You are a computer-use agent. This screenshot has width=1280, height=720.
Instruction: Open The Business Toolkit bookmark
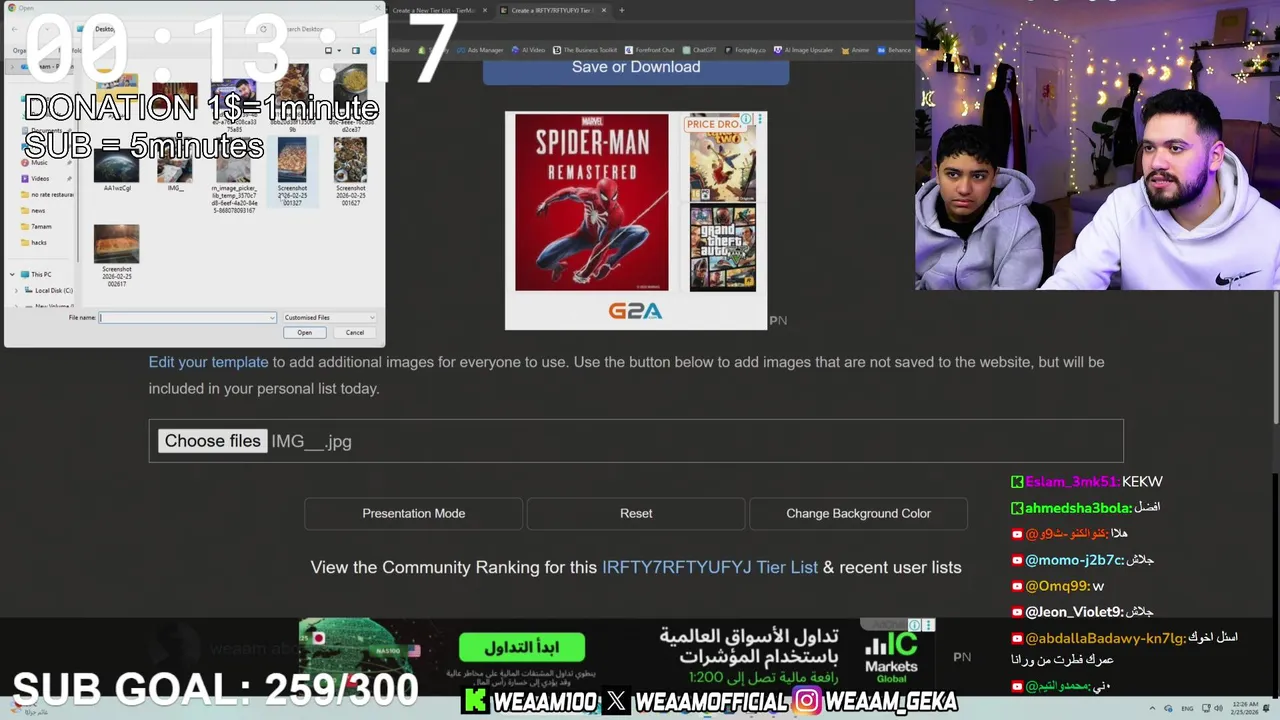pos(585,50)
